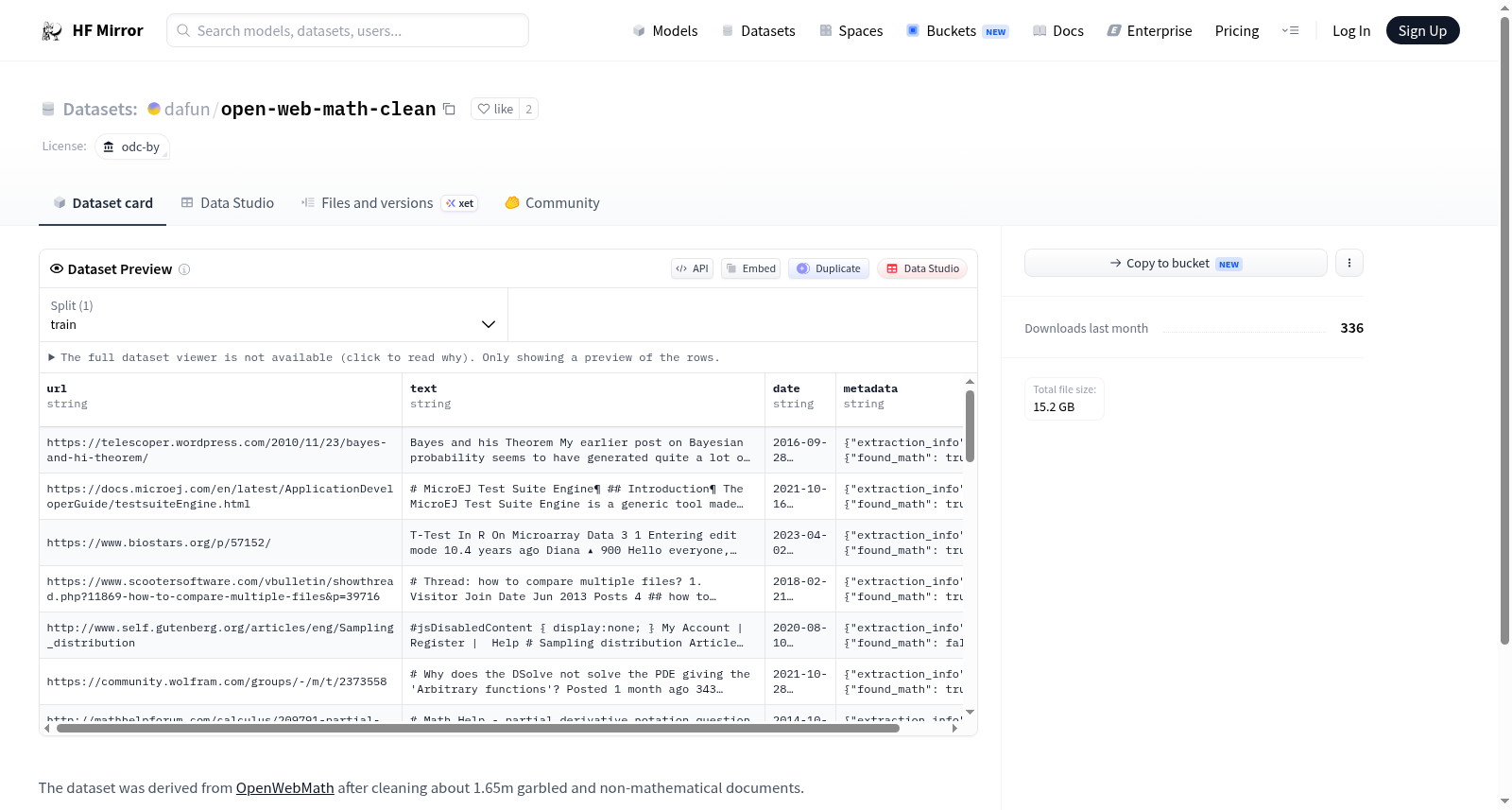Follow the OpenWebMath link

[285, 787]
